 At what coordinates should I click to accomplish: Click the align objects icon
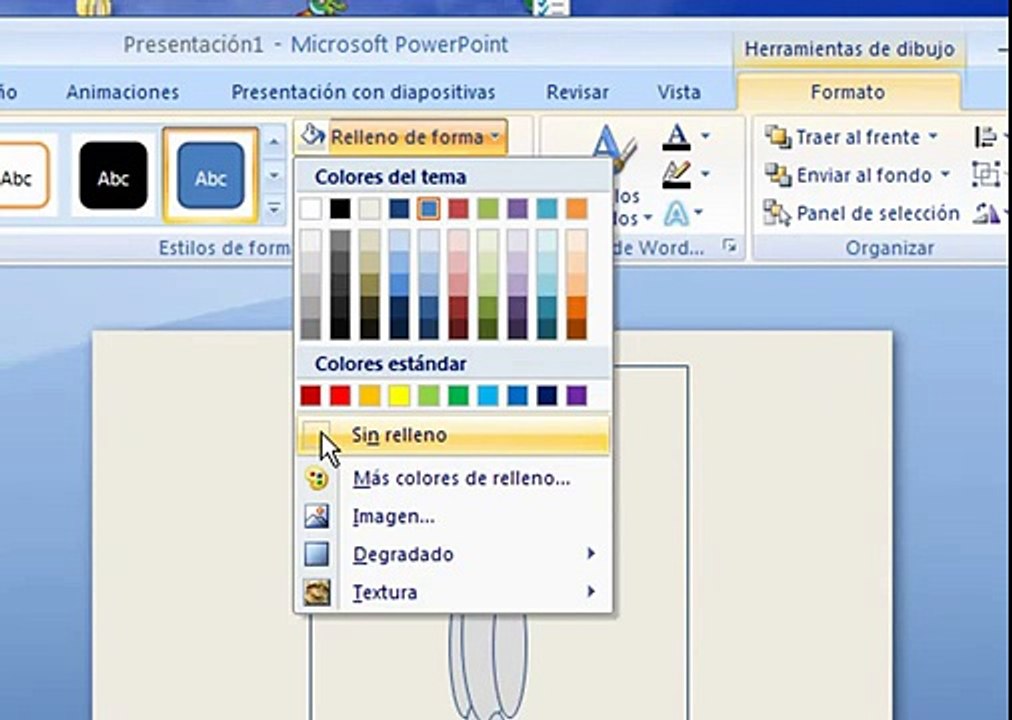click(986, 137)
